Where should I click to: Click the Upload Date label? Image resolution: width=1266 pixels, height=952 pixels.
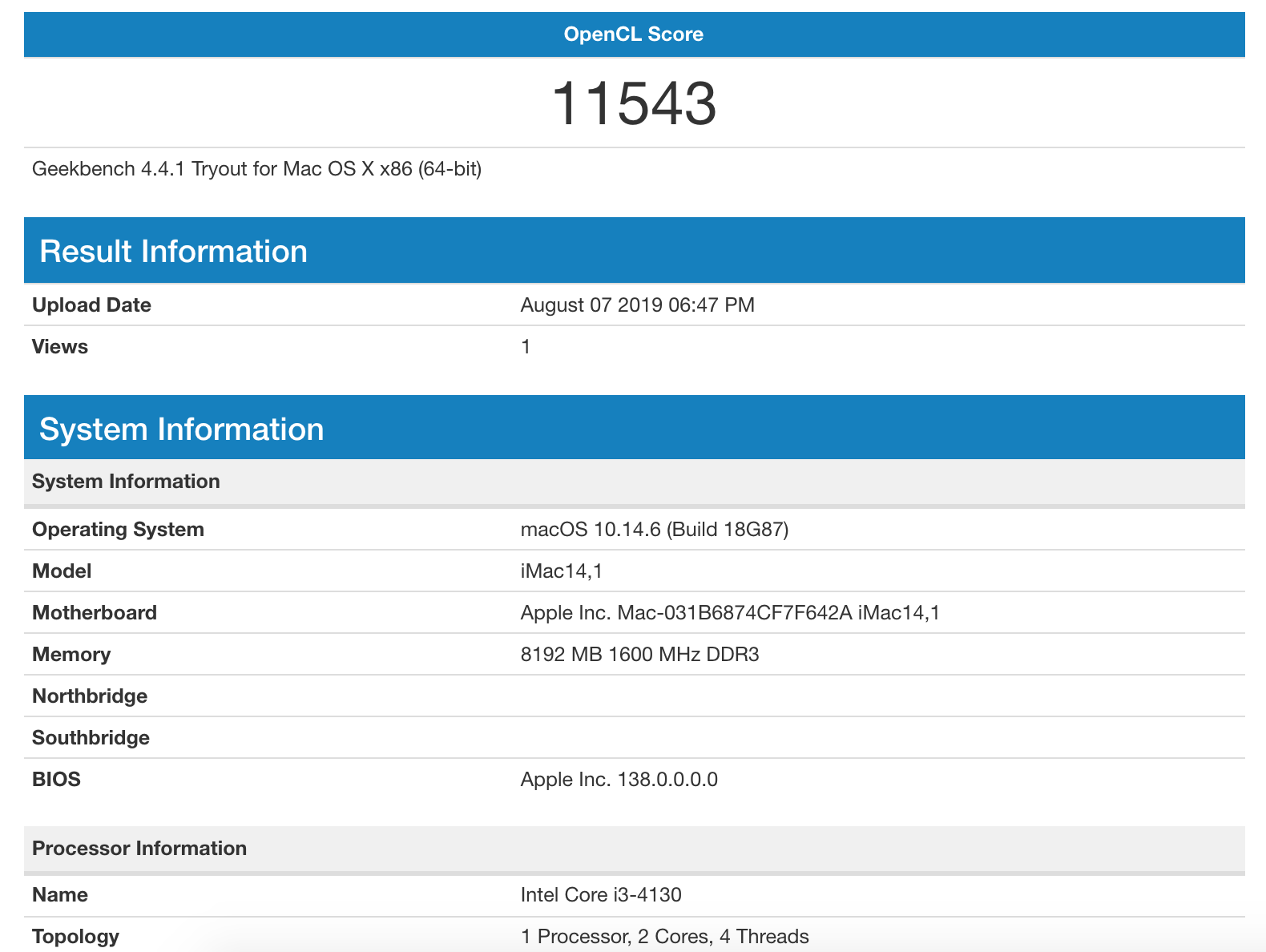pos(91,305)
